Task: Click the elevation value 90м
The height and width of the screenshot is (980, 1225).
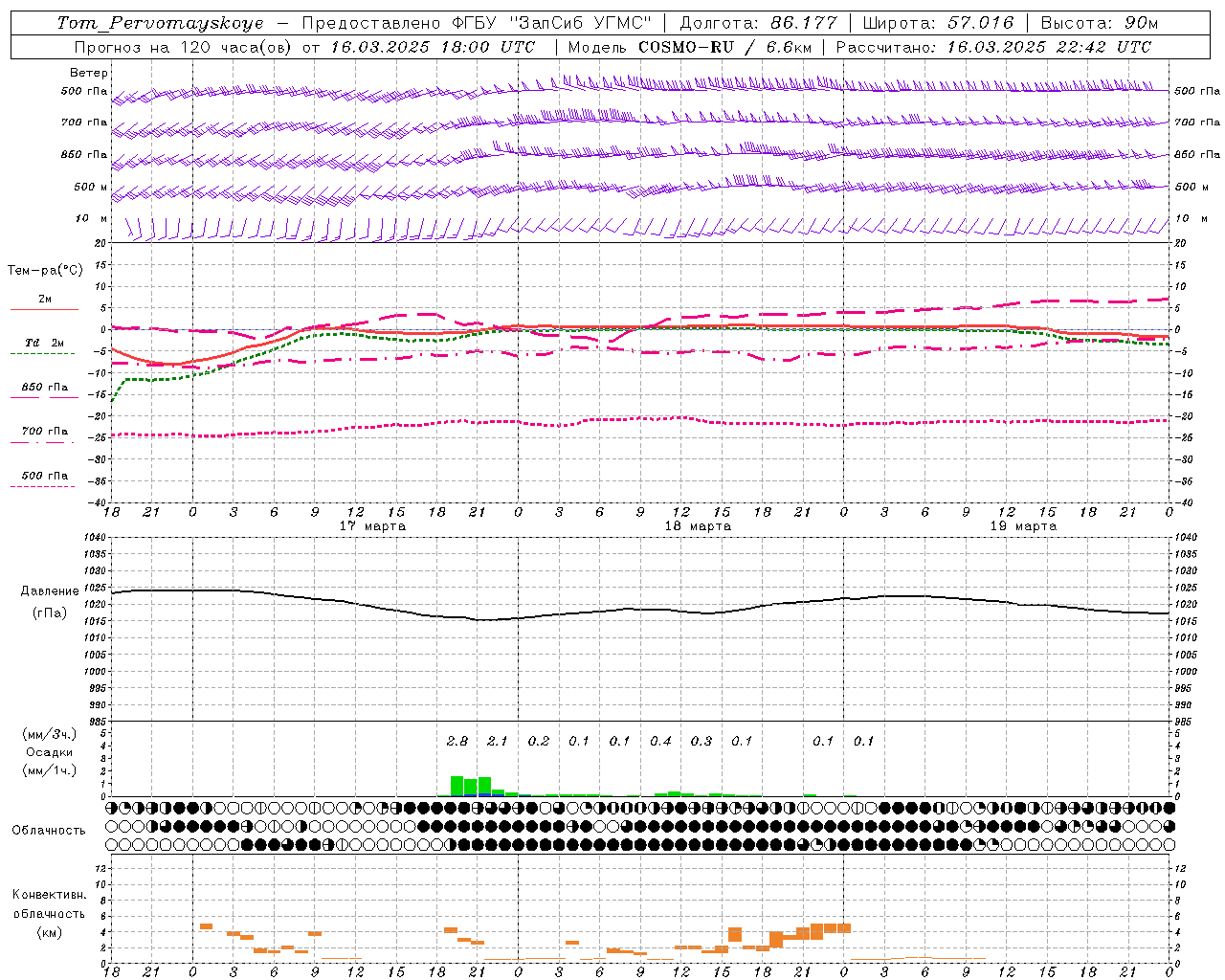Action: point(1142,23)
